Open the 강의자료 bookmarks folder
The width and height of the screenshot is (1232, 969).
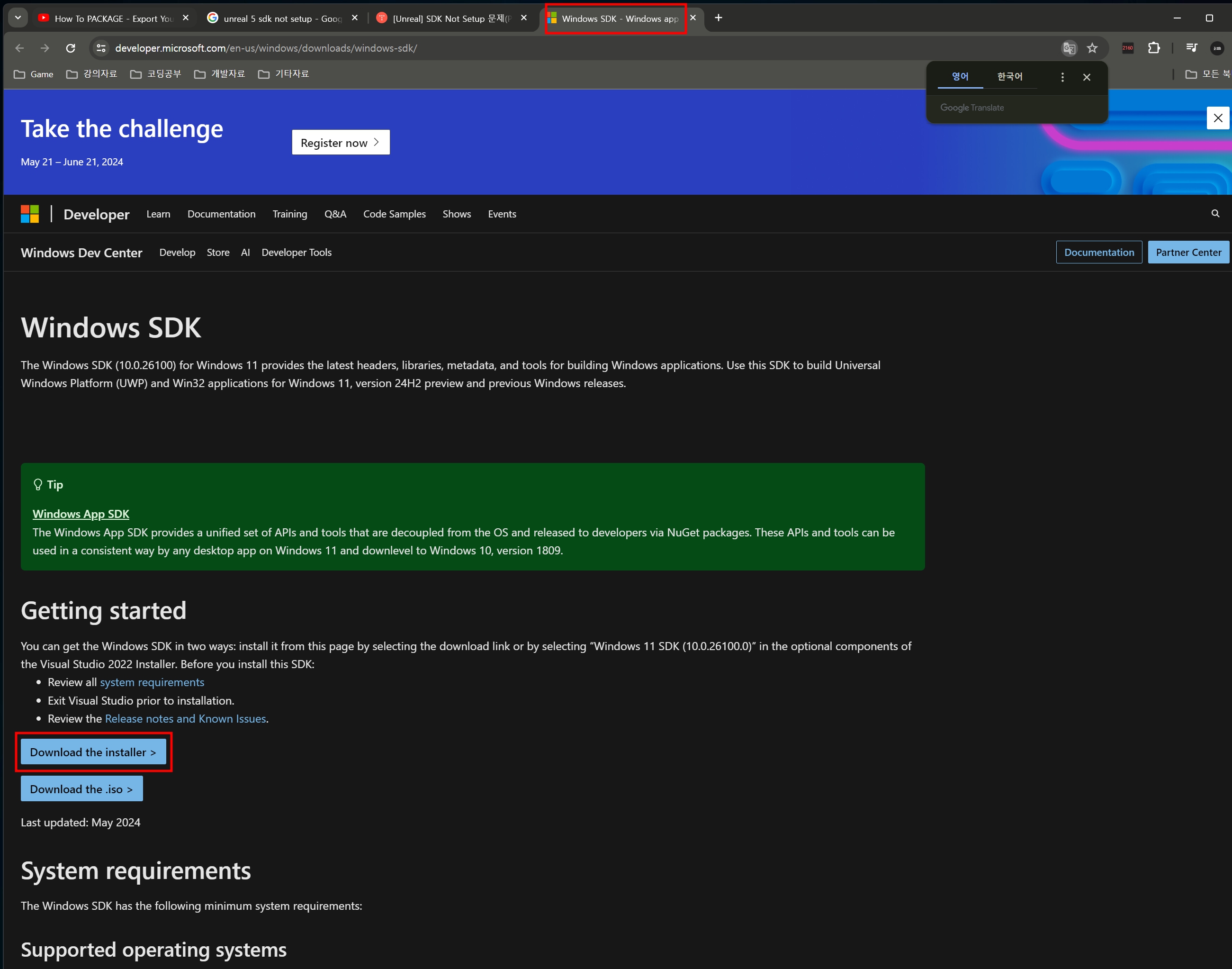point(92,74)
